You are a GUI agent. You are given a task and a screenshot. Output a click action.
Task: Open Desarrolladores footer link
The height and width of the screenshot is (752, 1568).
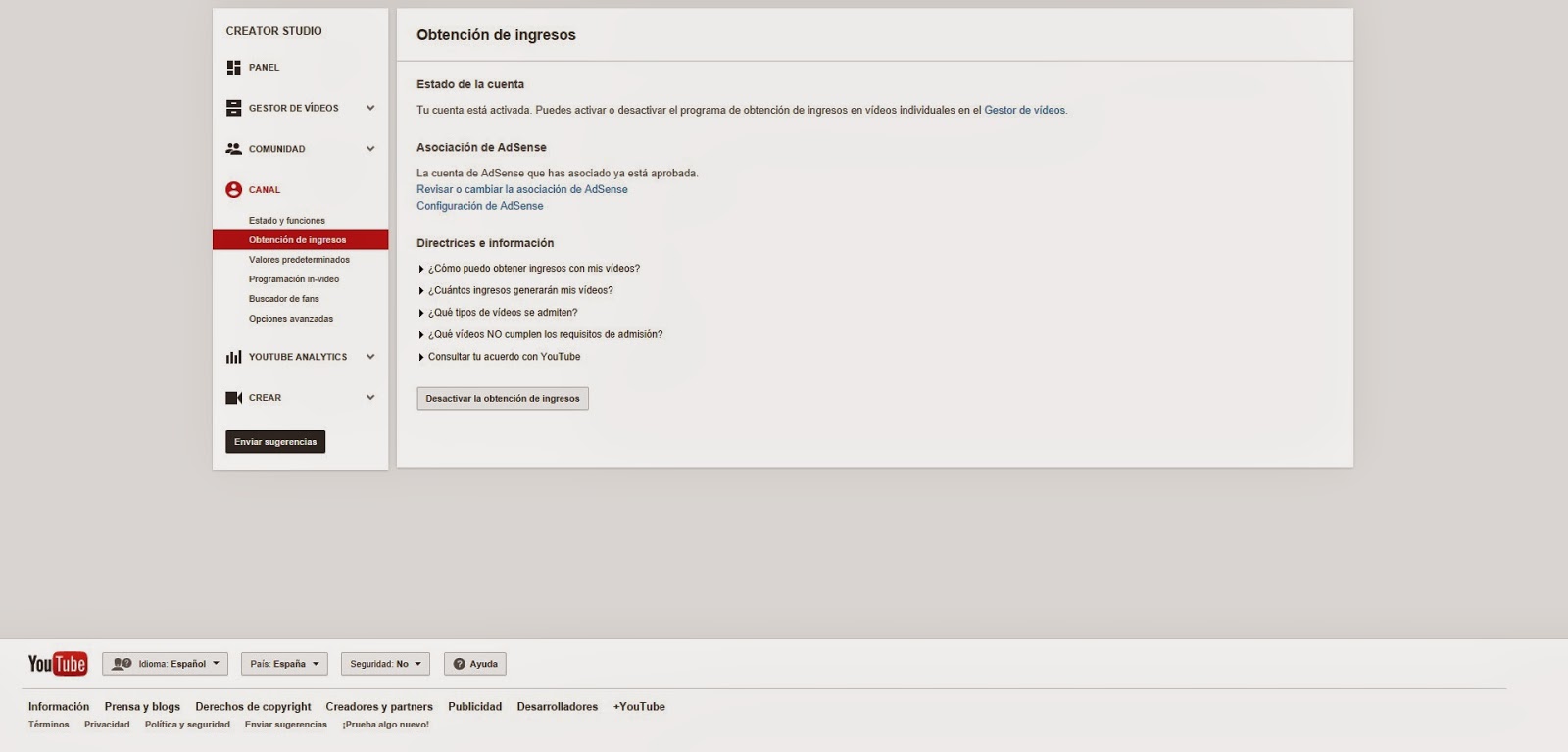tap(558, 707)
